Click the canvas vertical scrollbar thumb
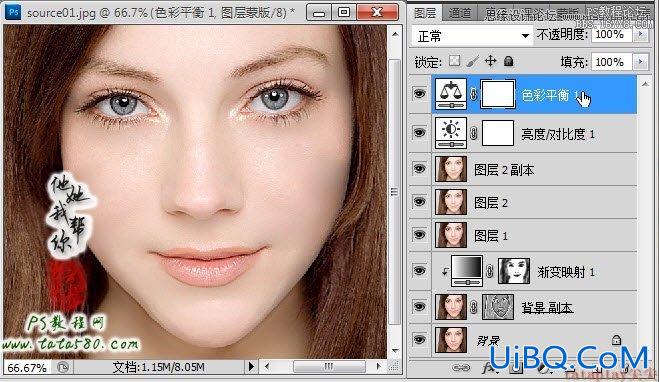659x382 pixels. [x=394, y=192]
